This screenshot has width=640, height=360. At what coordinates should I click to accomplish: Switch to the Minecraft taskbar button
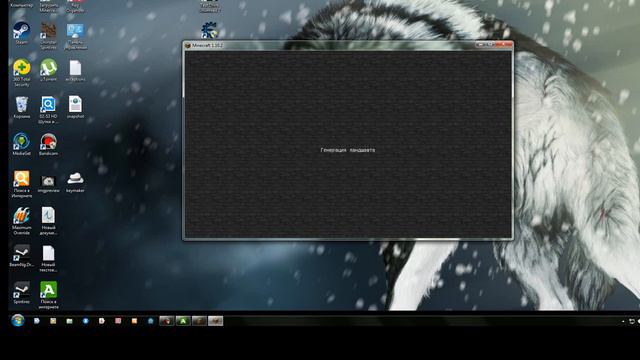coord(216,321)
